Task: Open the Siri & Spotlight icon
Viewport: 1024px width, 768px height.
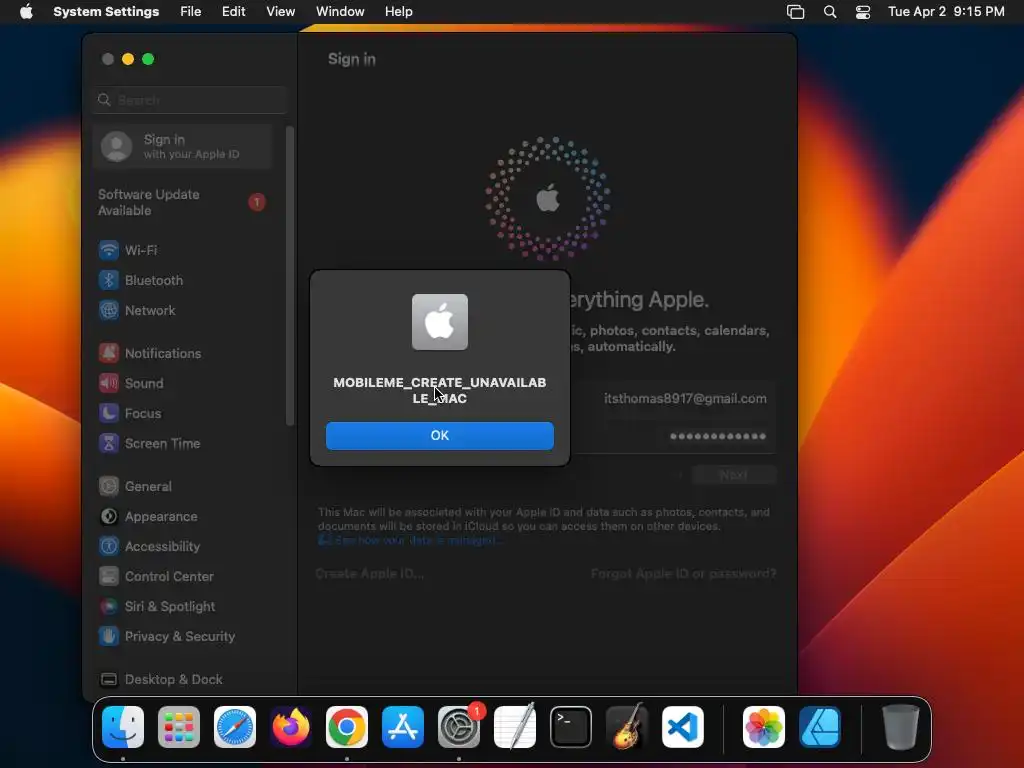Action: click(108, 607)
